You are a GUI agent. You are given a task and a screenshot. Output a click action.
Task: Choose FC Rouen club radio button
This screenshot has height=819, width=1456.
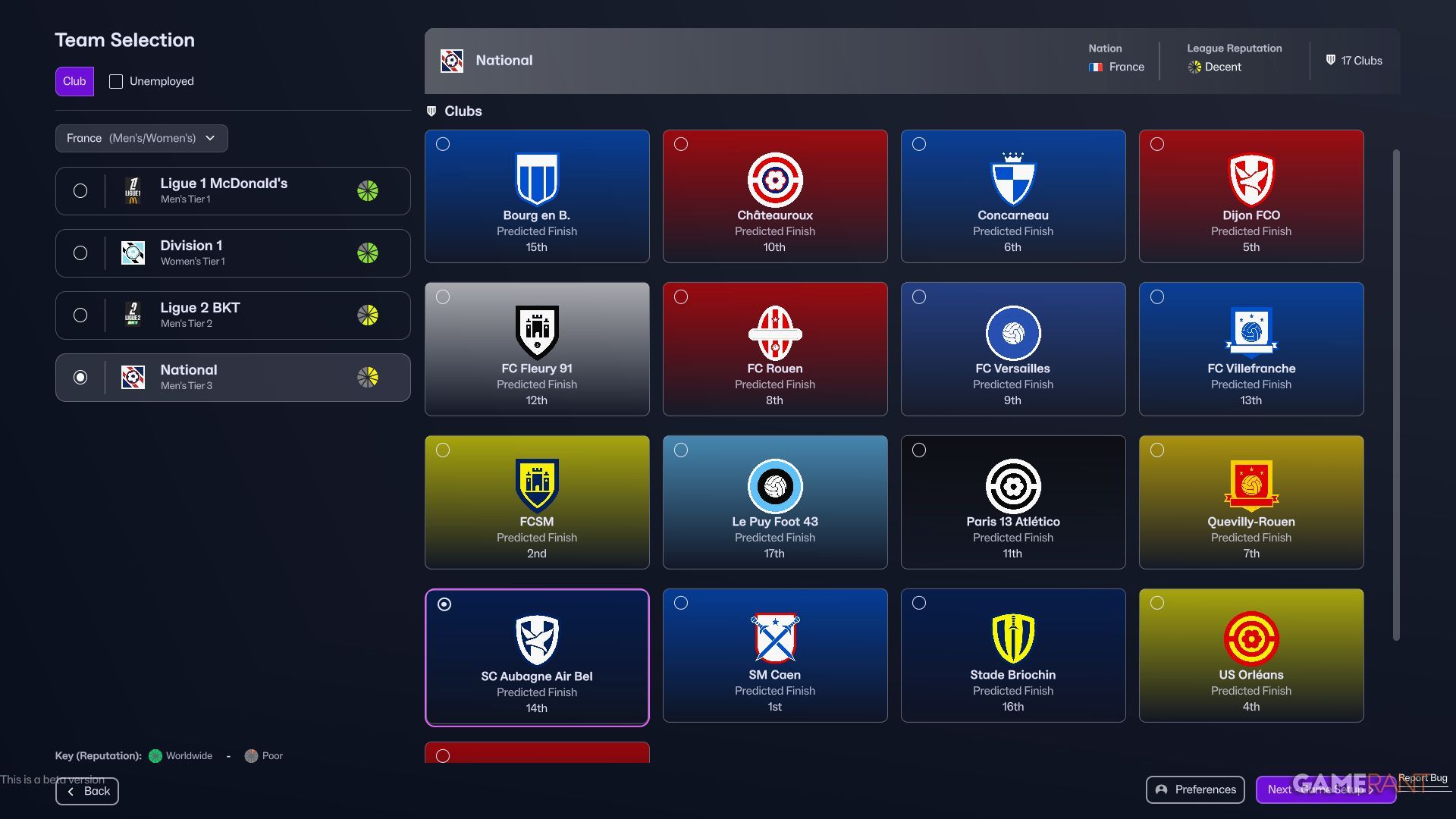click(681, 297)
